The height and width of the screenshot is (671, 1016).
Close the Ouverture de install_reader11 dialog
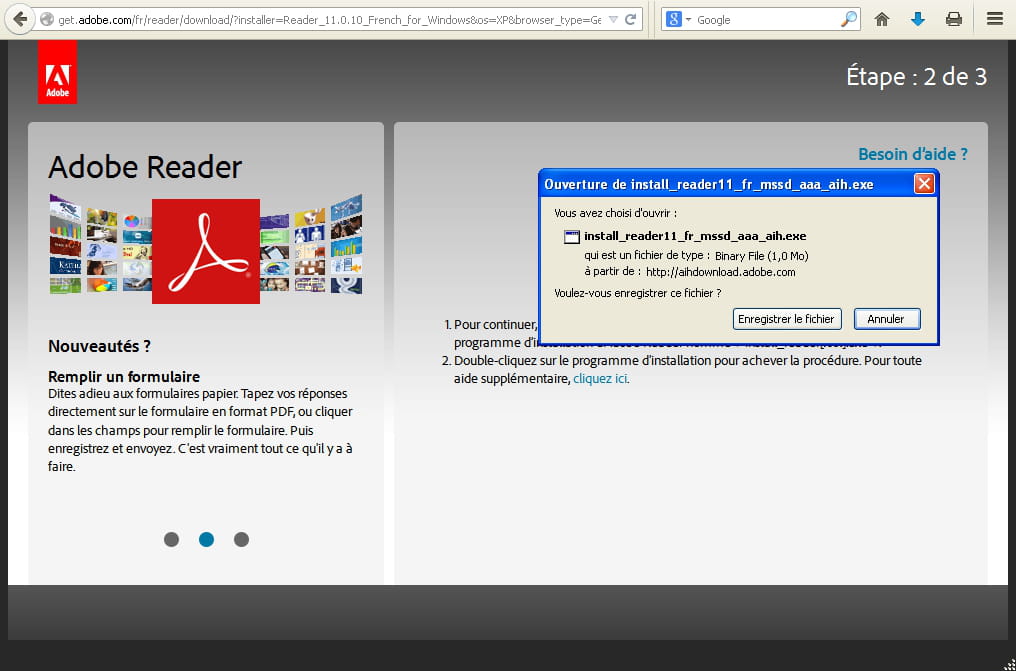click(x=924, y=184)
